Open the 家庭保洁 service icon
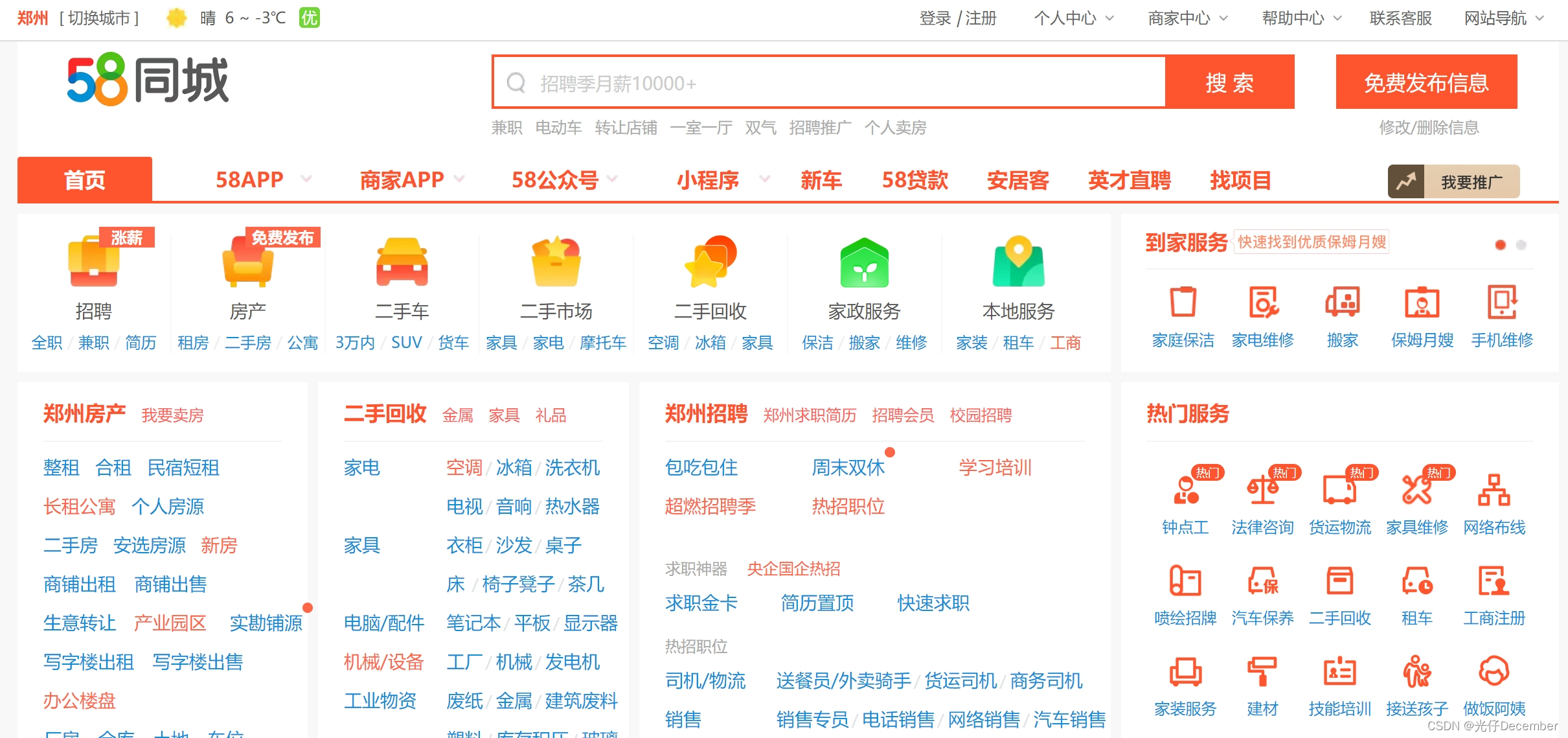 pos(1183,302)
